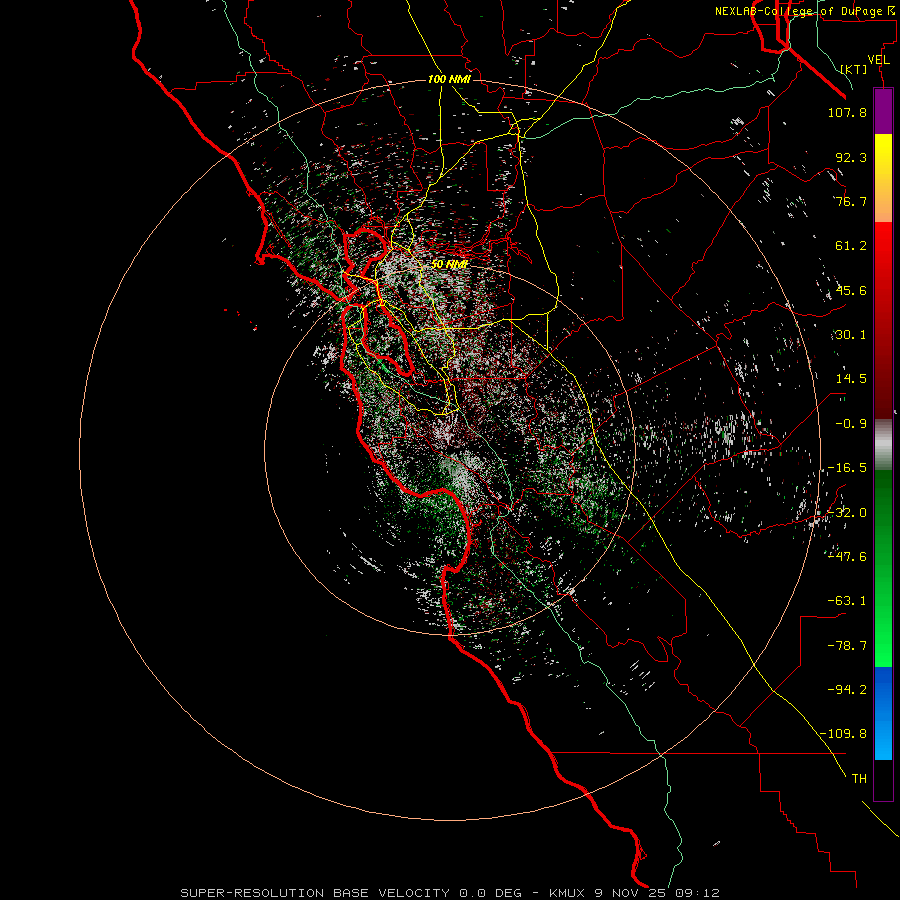The width and height of the screenshot is (900, 900).
Task: Click the -47.6 velocity scale value
Action: 847,557
